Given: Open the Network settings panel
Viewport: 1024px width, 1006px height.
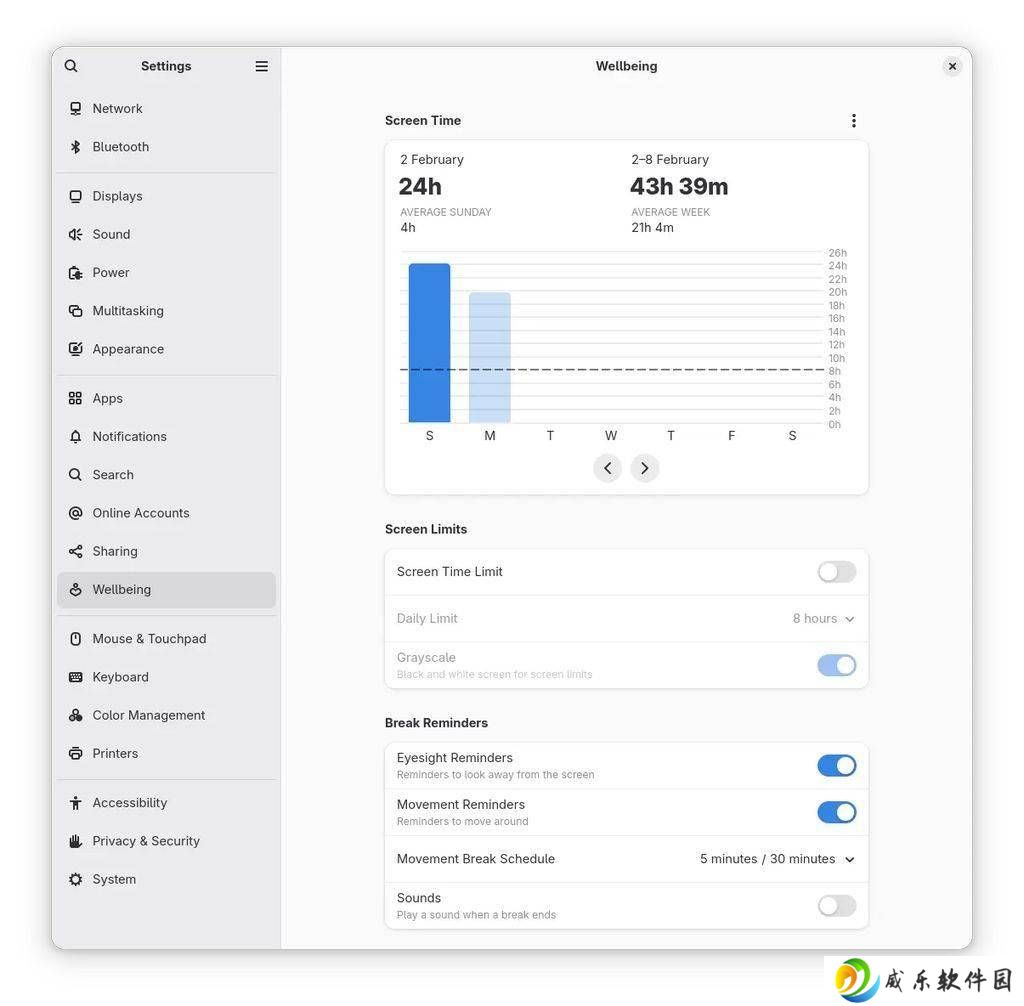Looking at the screenshot, I should point(166,108).
